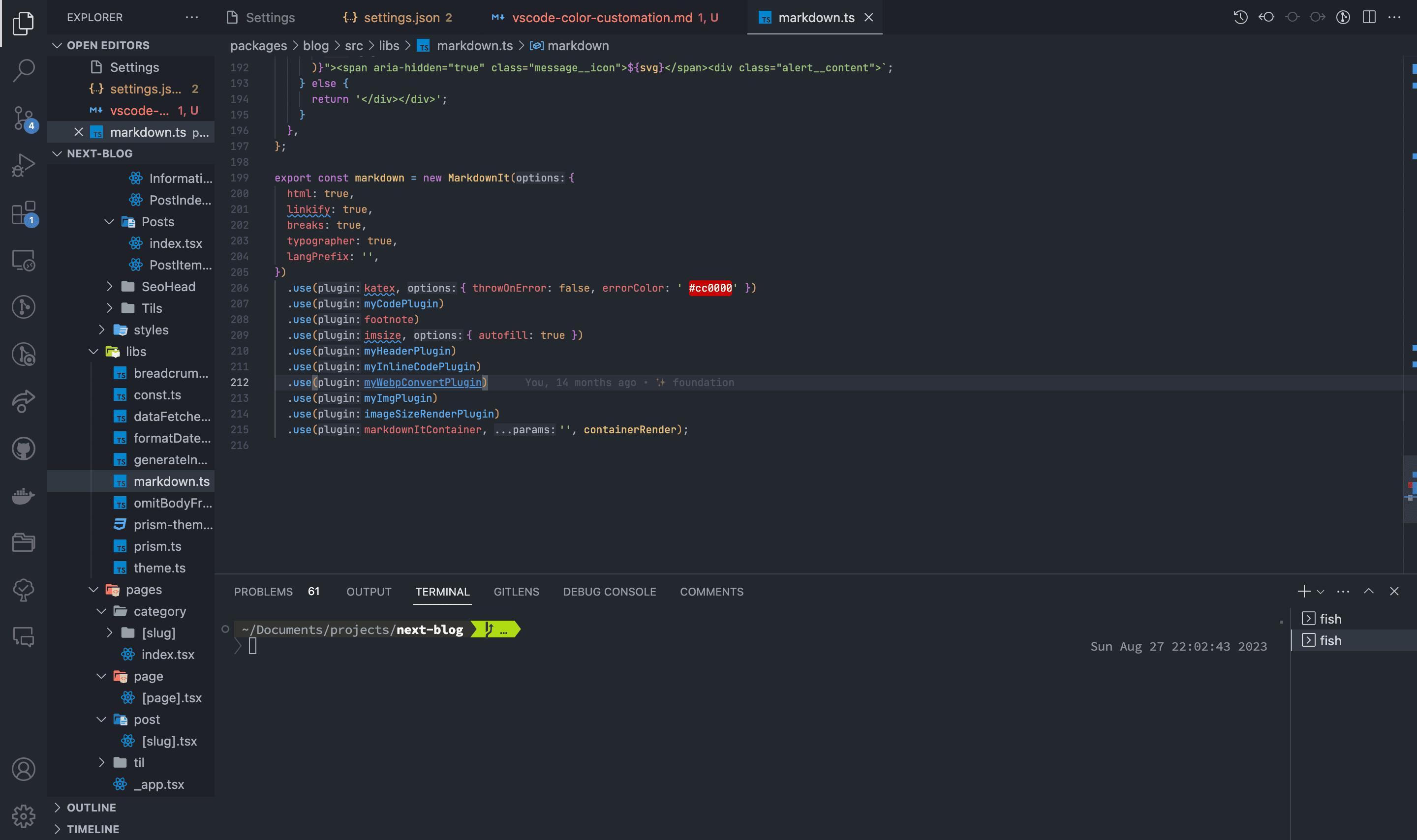This screenshot has height=840, width=1417.
Task: Collapse the OPEN EDITORS section
Action: pyautogui.click(x=57, y=45)
